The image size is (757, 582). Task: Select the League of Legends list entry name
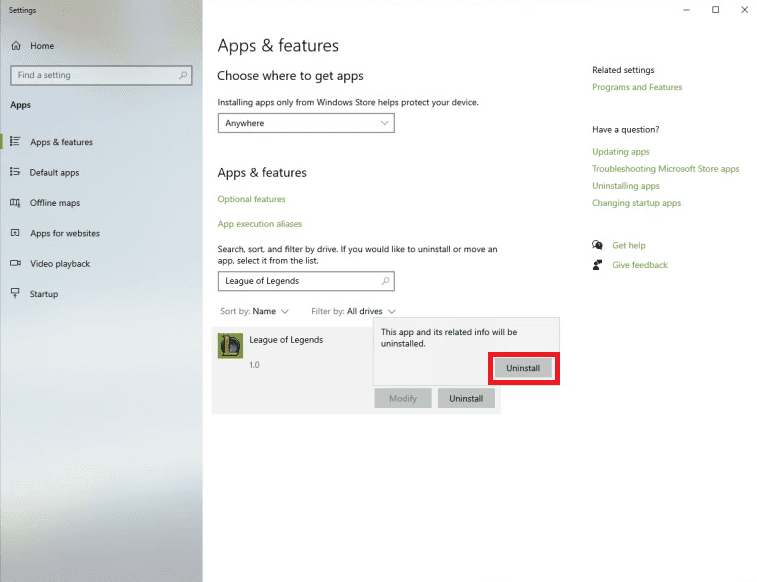(286, 340)
